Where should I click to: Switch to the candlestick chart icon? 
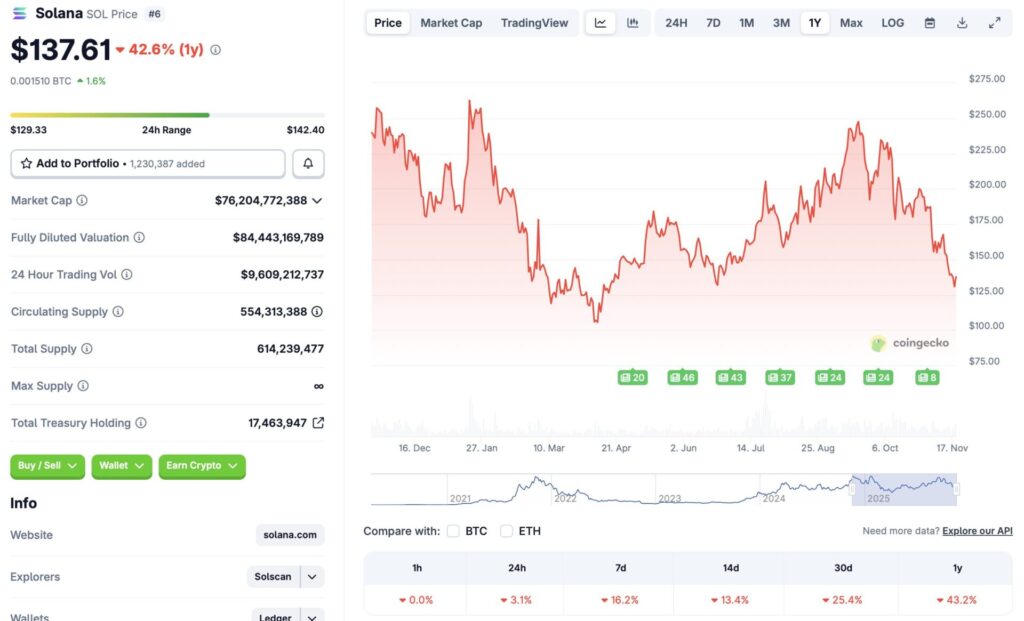(633, 22)
